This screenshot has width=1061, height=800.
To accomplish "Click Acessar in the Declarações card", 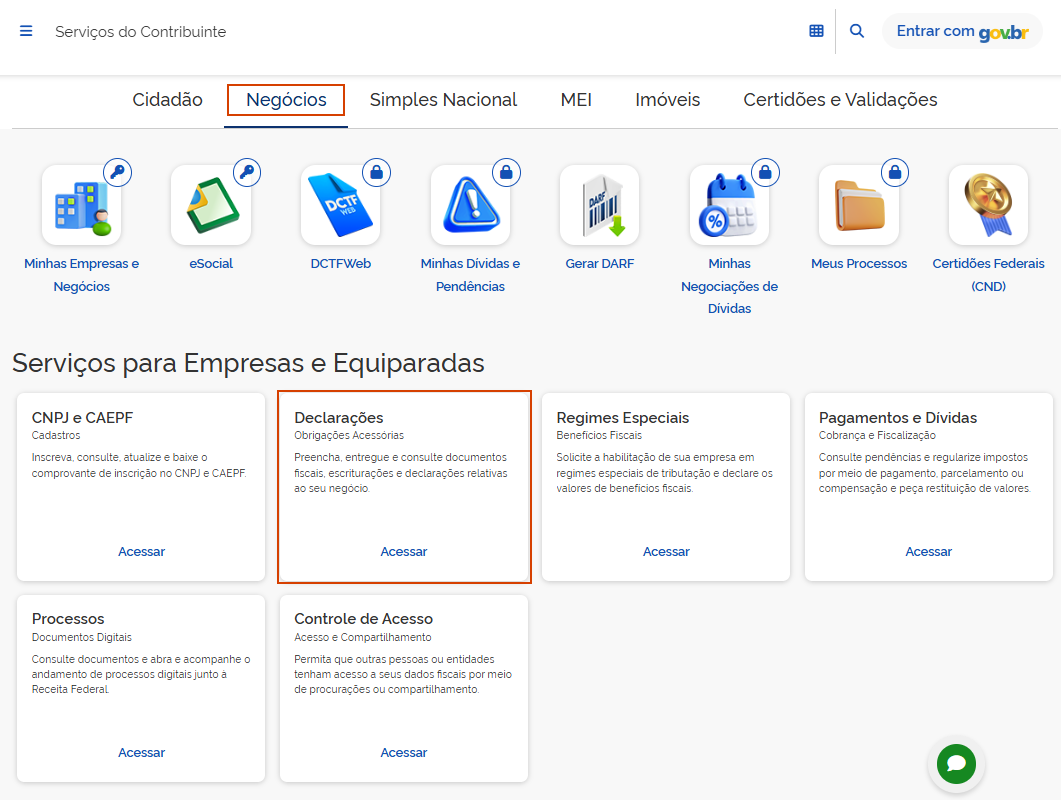I will (x=404, y=552).
